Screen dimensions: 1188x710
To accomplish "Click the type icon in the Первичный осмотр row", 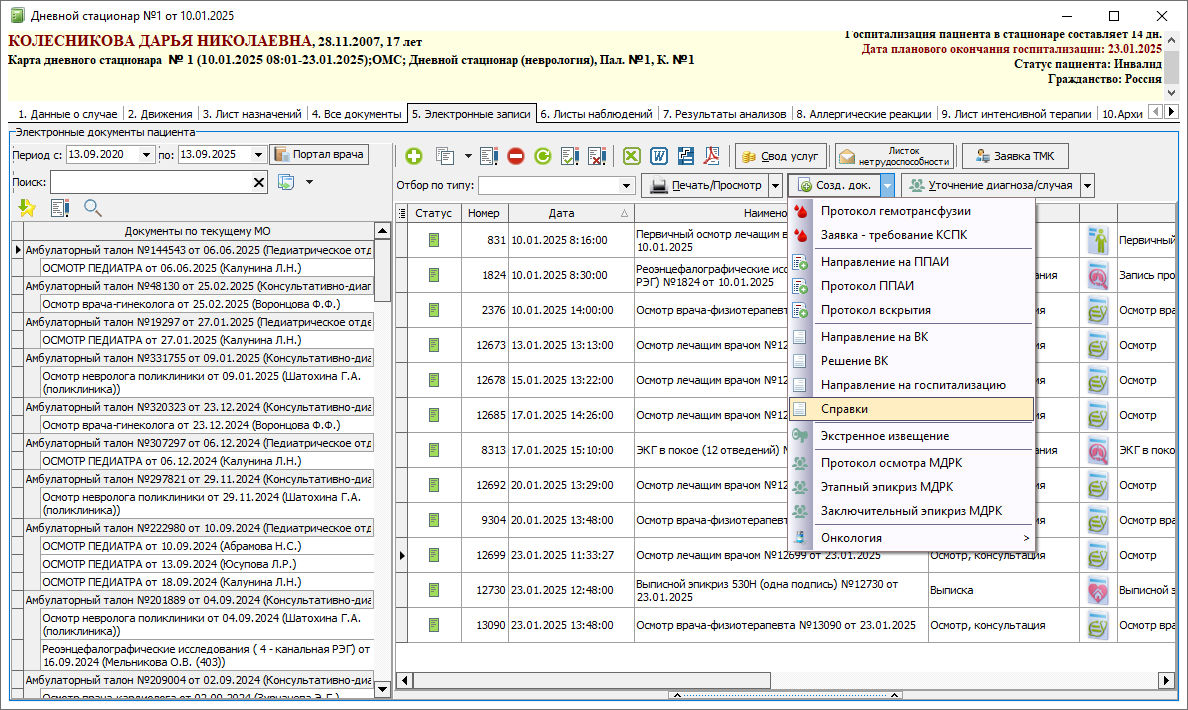I will pos(1098,240).
